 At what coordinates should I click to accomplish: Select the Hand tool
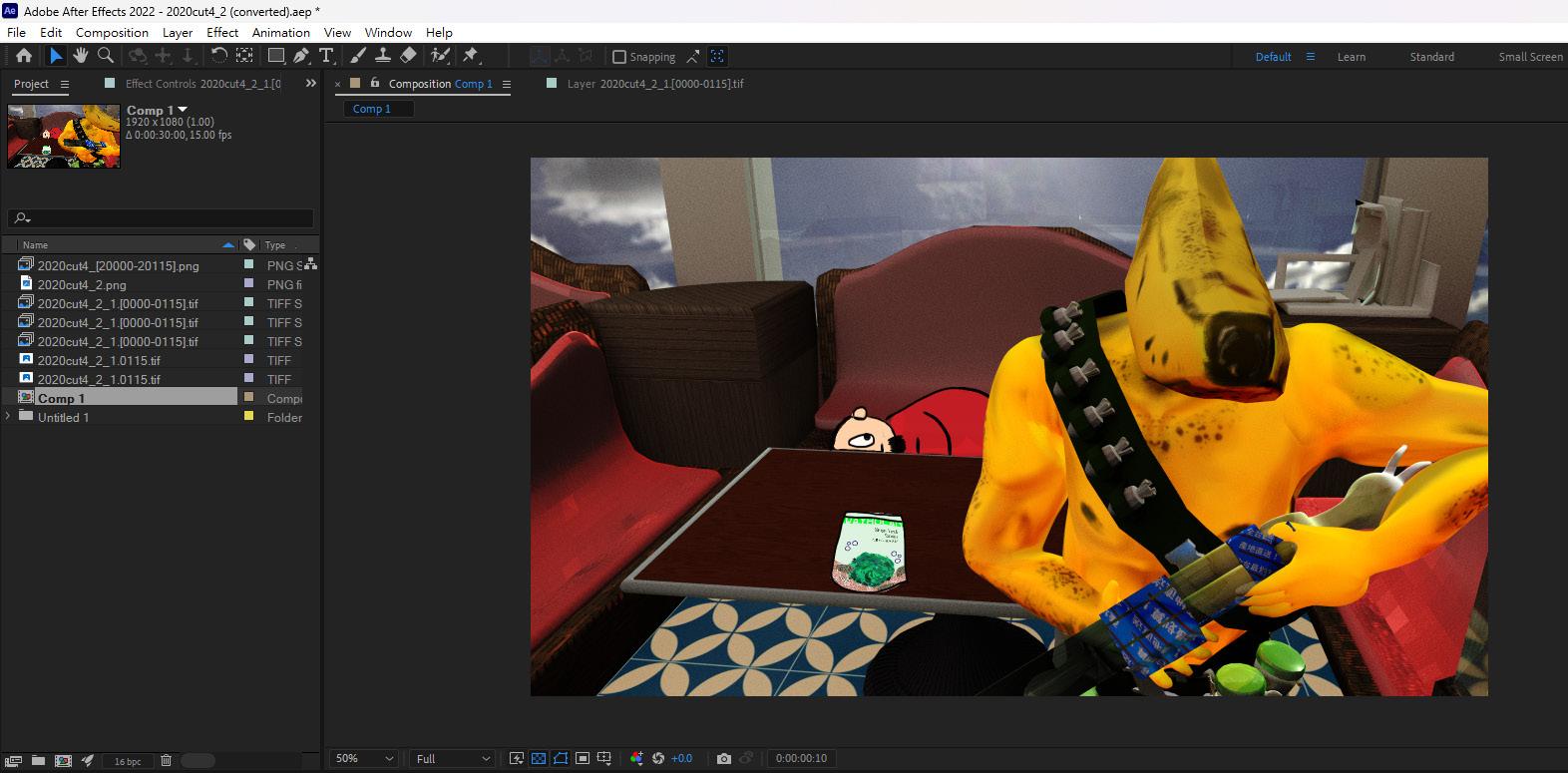(x=81, y=56)
